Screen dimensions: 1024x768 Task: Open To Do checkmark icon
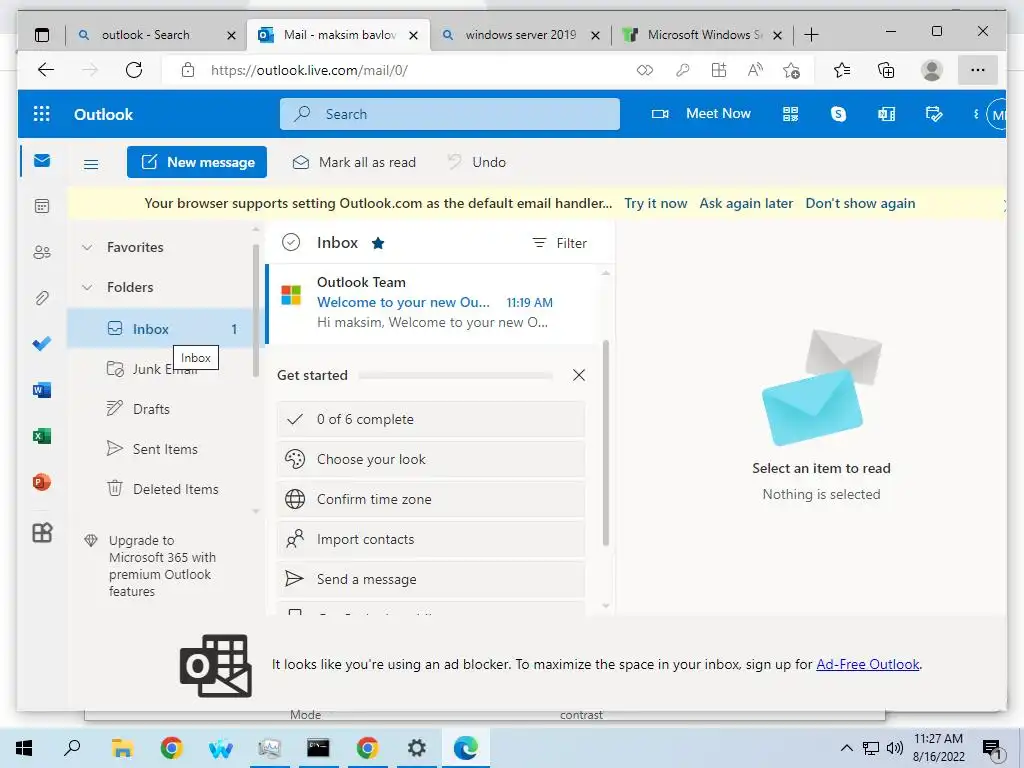(42, 344)
